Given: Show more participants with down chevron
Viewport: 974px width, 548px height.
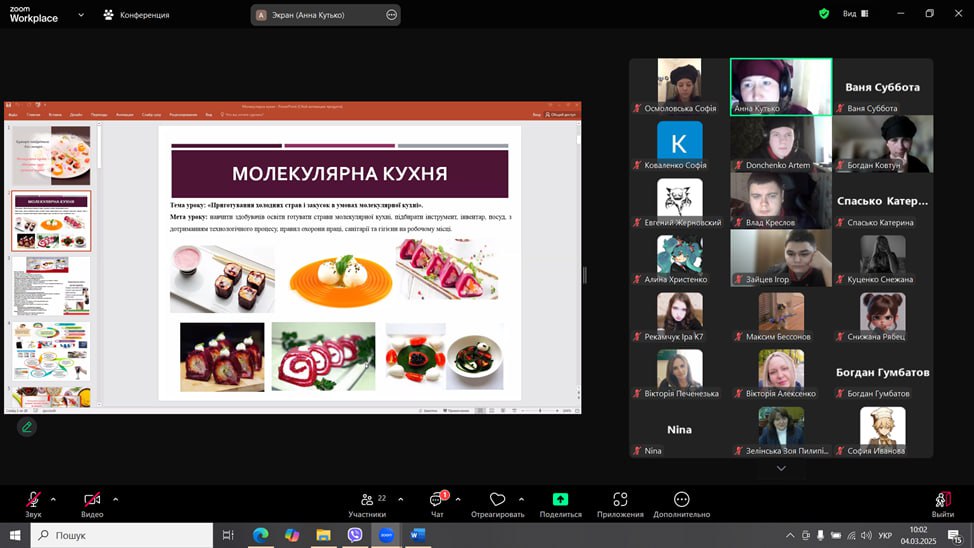Looking at the screenshot, I should (781, 468).
